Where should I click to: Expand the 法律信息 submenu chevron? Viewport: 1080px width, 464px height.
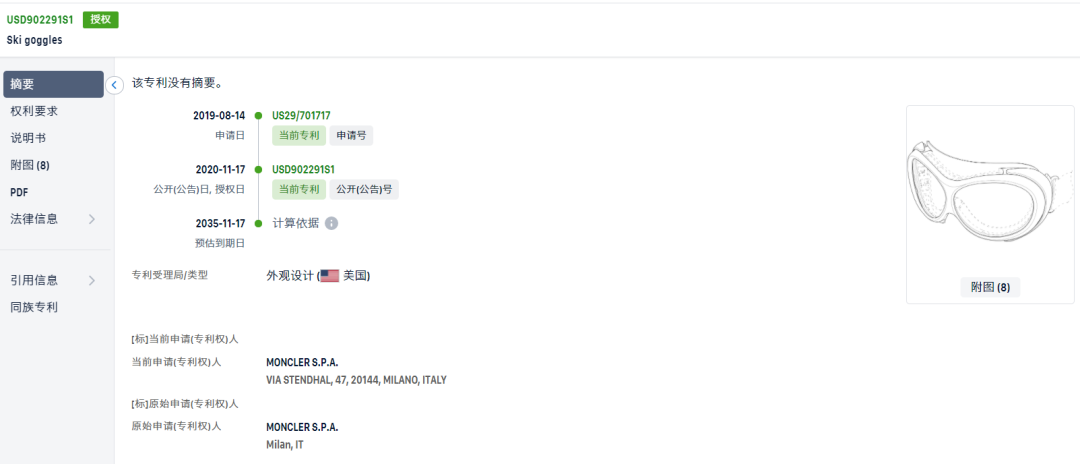[92, 220]
